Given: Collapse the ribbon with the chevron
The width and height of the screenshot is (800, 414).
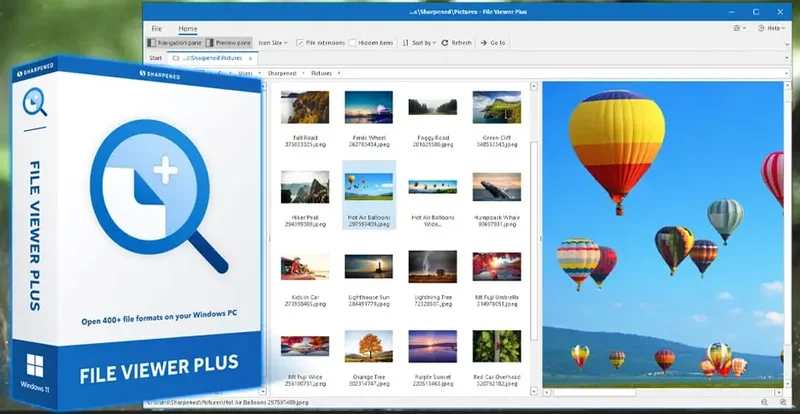Looking at the screenshot, I should click(x=787, y=45).
